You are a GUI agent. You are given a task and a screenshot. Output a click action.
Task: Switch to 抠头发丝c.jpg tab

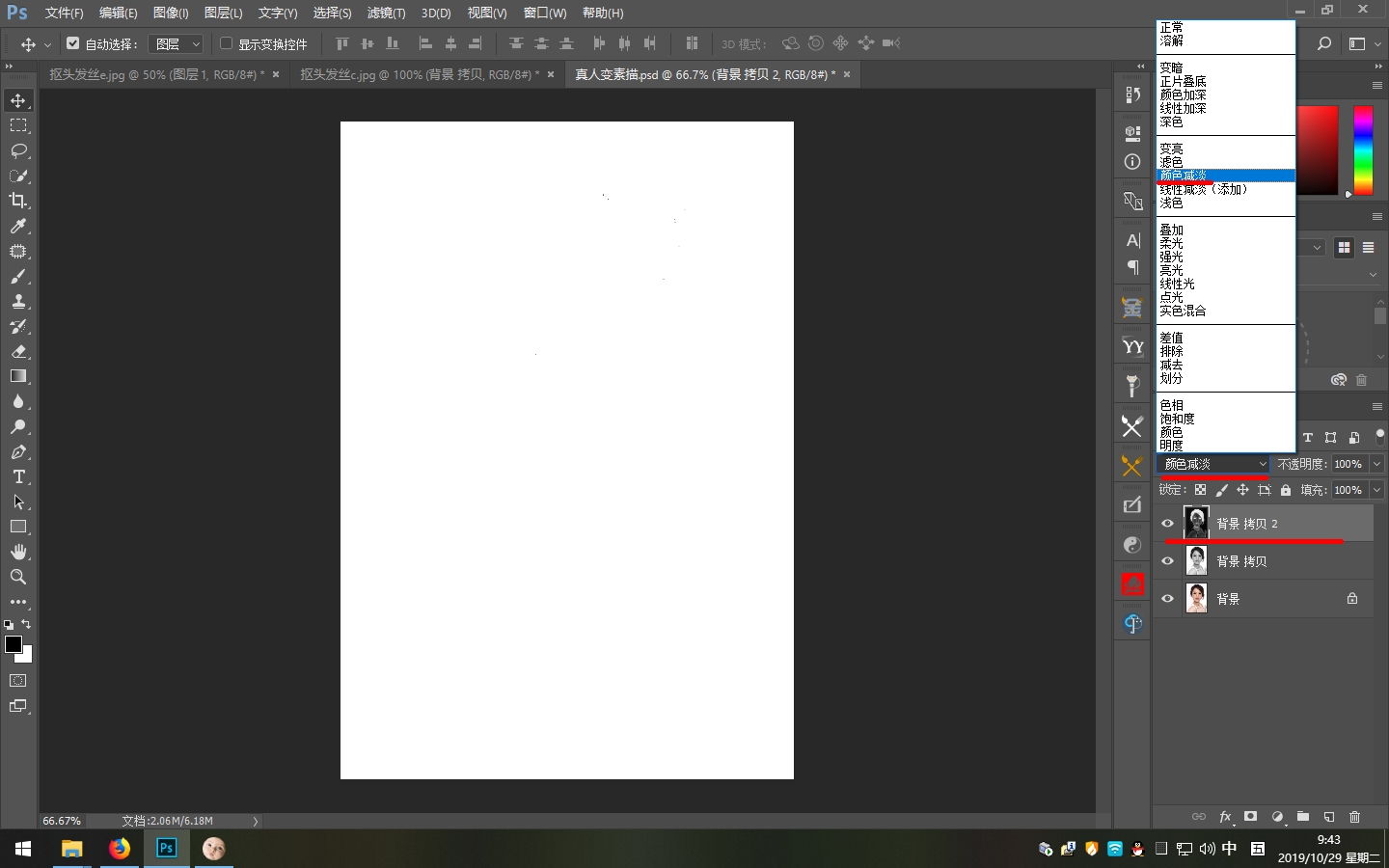419,74
